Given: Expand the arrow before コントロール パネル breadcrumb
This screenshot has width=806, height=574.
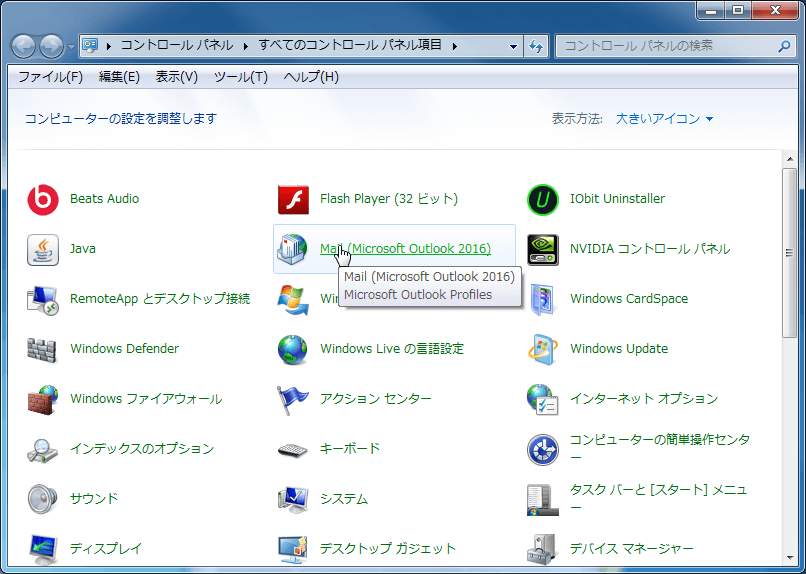Looking at the screenshot, I should click(108, 46).
